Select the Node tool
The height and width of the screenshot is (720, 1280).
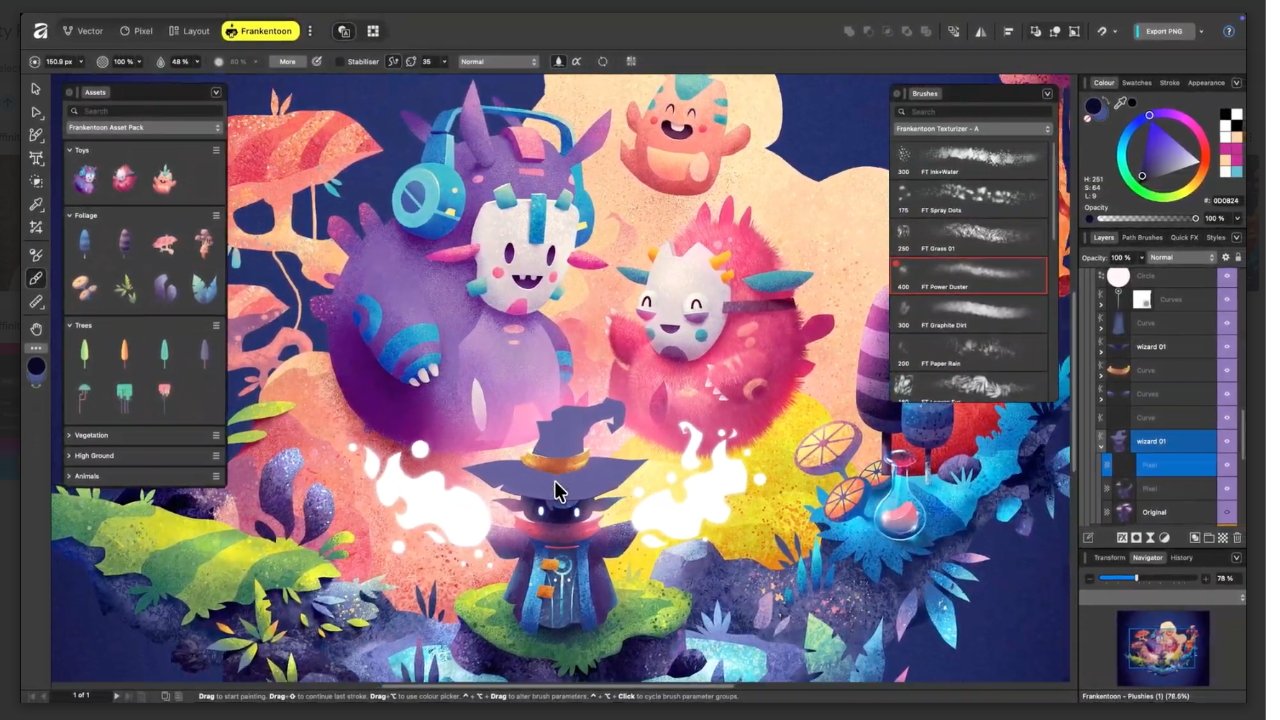click(x=36, y=114)
